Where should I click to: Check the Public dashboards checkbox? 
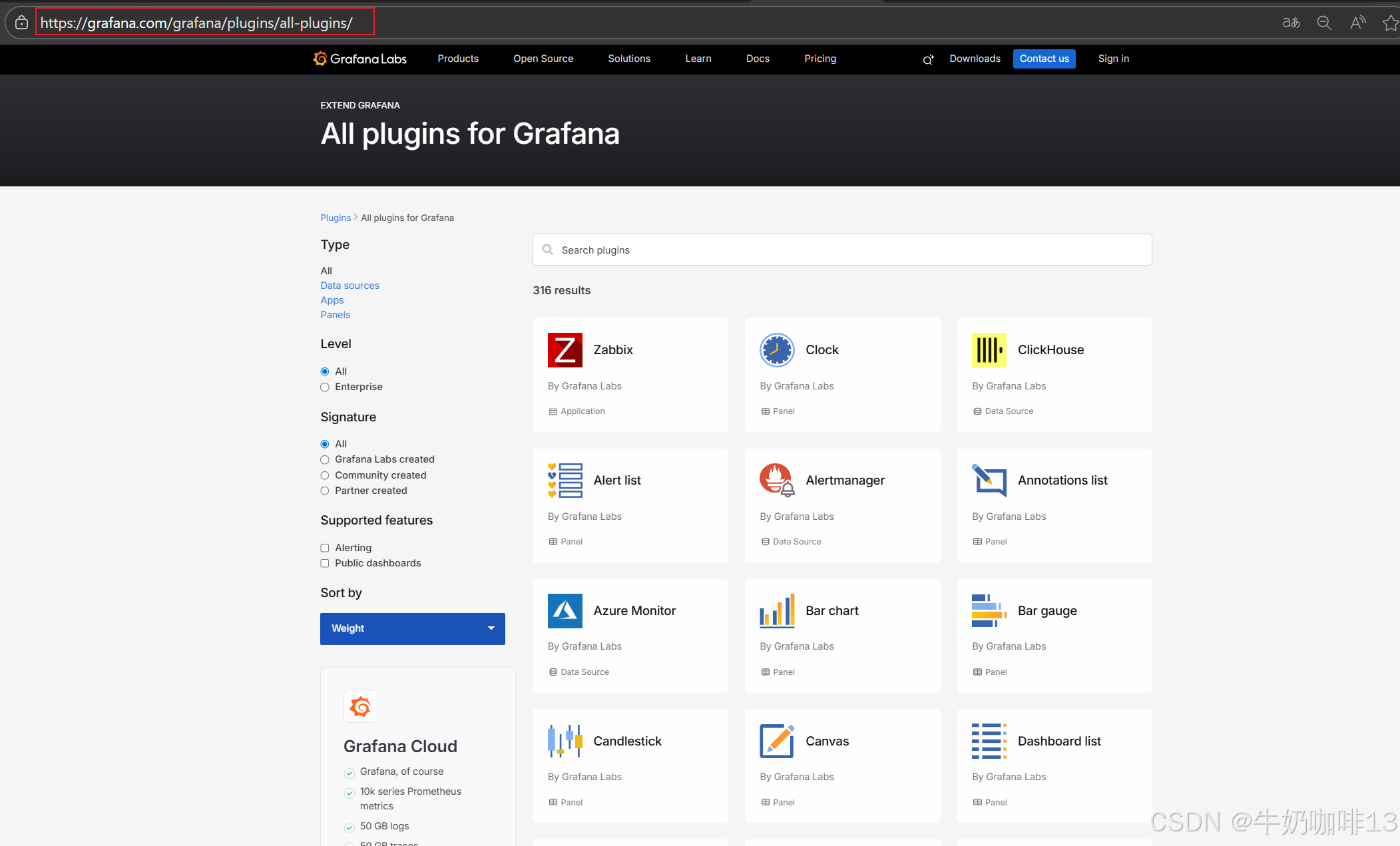click(x=325, y=563)
